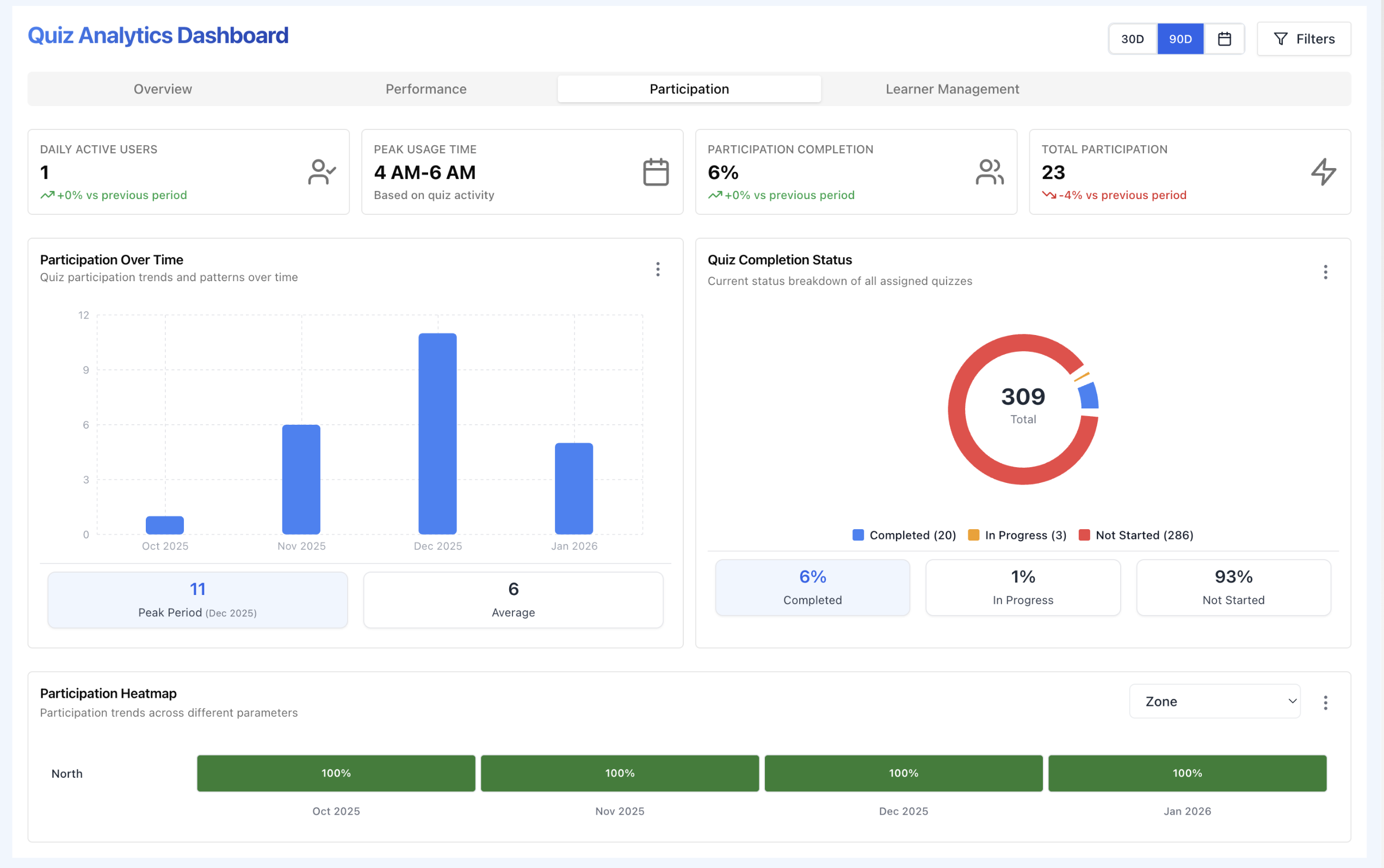Expand the Zone dropdown in heatmap
The height and width of the screenshot is (868, 1384).
(1214, 701)
